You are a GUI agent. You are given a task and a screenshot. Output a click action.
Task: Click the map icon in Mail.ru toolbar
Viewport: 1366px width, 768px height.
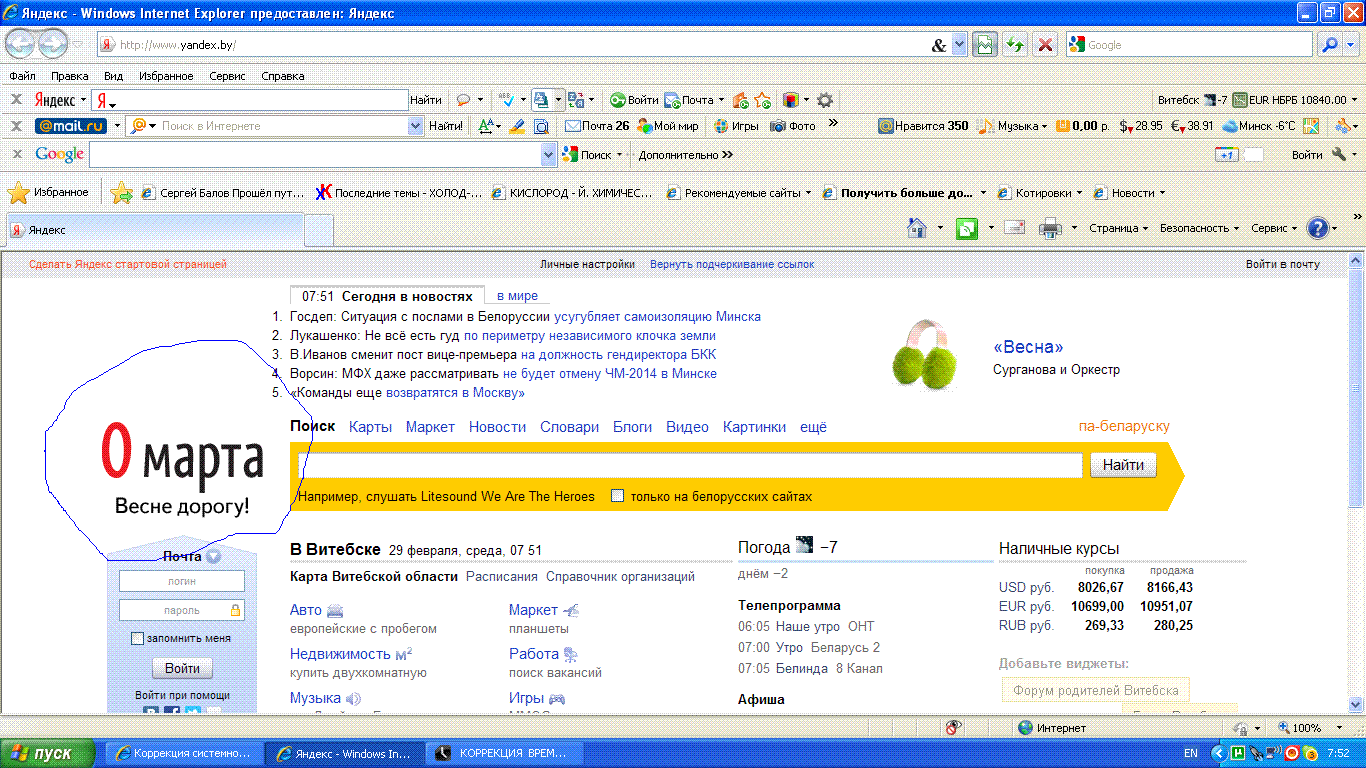pyautogui.click(x=1311, y=126)
